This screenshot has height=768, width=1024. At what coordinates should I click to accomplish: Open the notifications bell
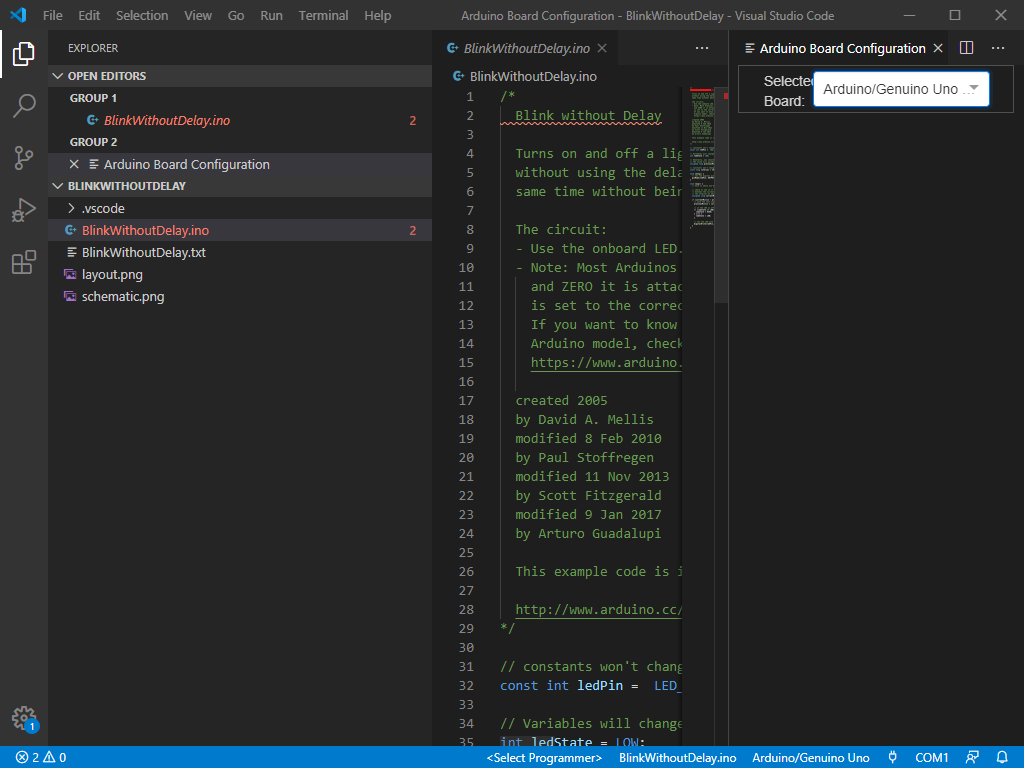point(1002,758)
